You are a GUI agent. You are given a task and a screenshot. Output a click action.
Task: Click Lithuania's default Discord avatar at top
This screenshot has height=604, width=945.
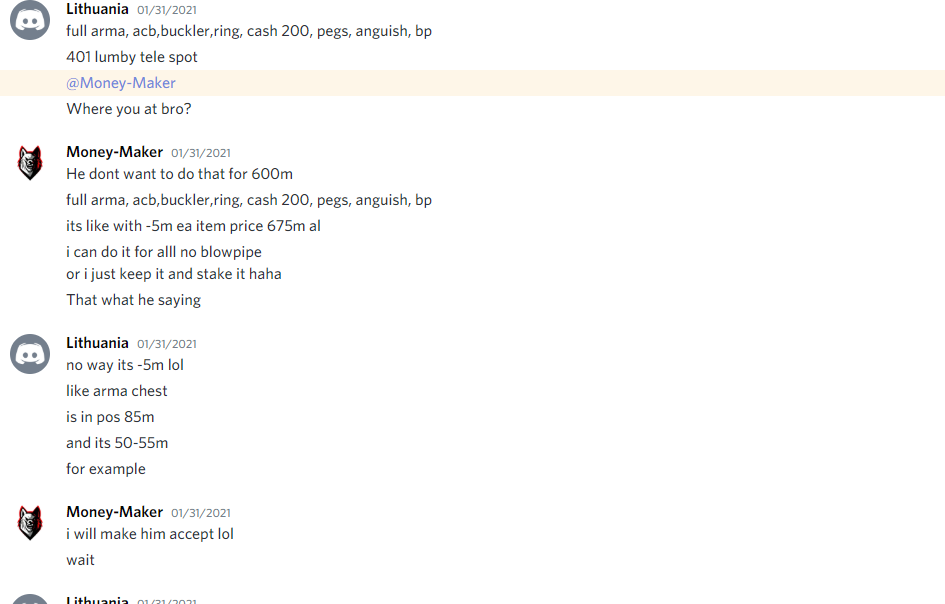(x=30, y=20)
